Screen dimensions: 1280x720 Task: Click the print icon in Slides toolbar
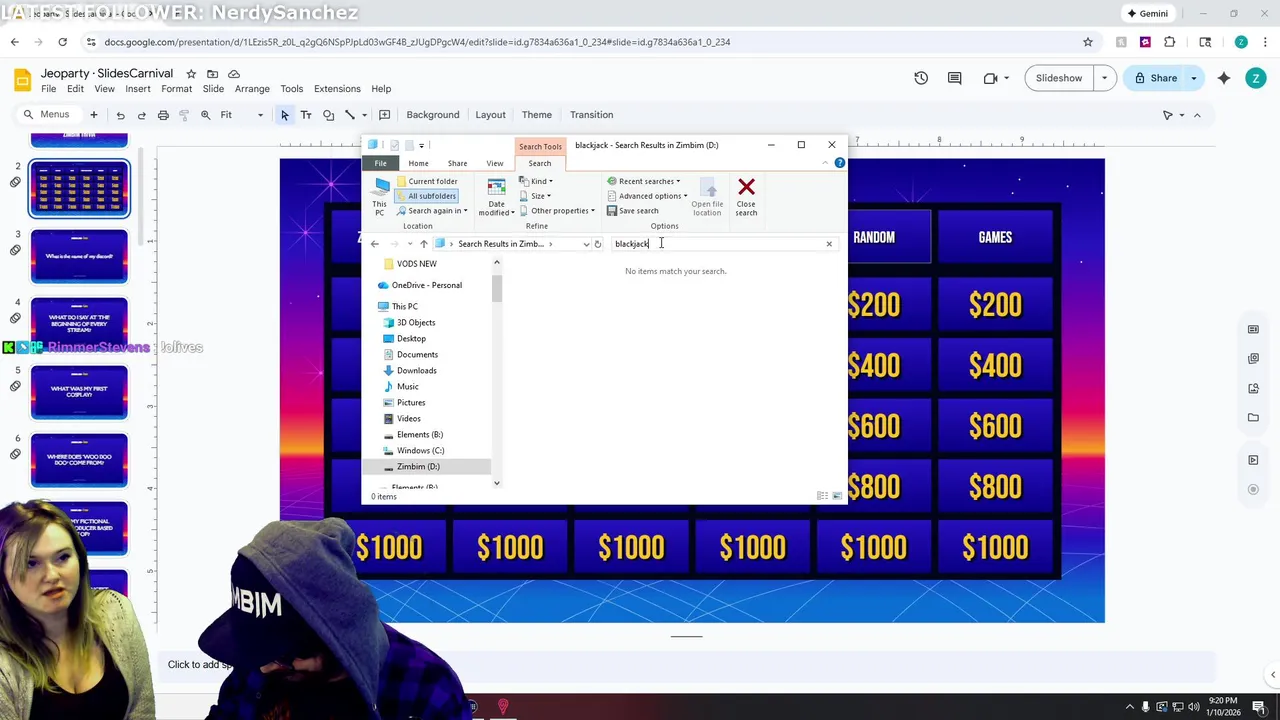tap(163, 115)
